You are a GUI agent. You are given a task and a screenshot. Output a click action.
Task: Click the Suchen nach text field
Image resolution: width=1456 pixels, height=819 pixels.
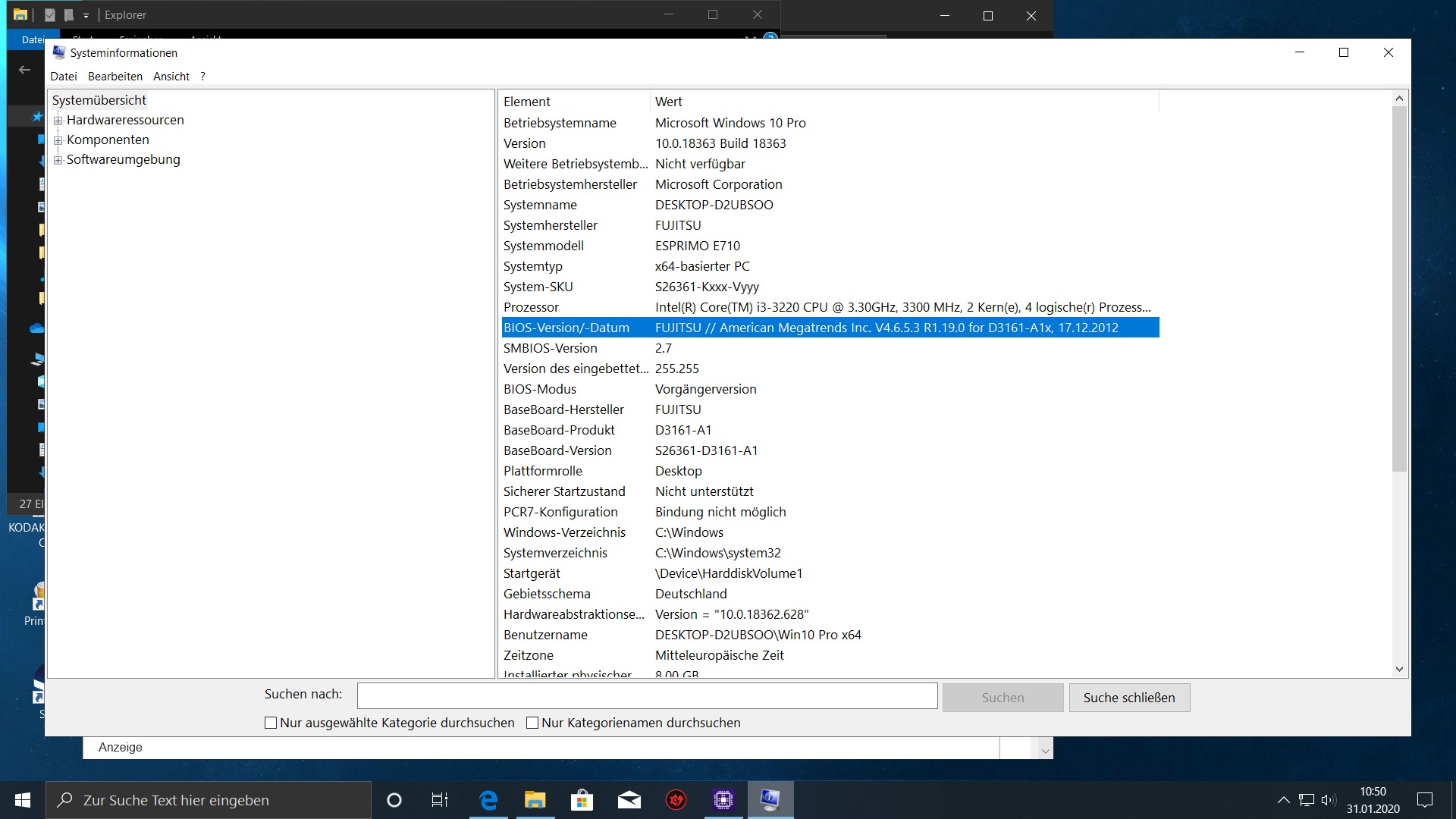click(647, 695)
